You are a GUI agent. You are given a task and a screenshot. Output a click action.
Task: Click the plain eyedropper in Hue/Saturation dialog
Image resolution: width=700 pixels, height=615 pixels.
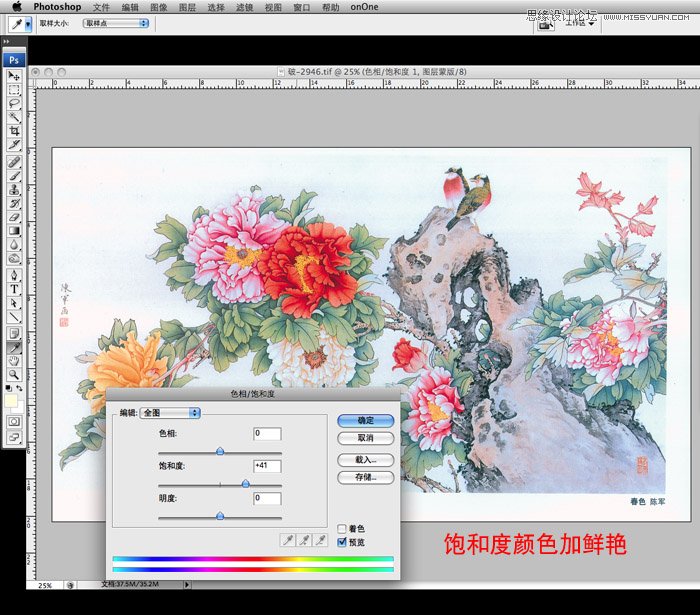tap(288, 540)
